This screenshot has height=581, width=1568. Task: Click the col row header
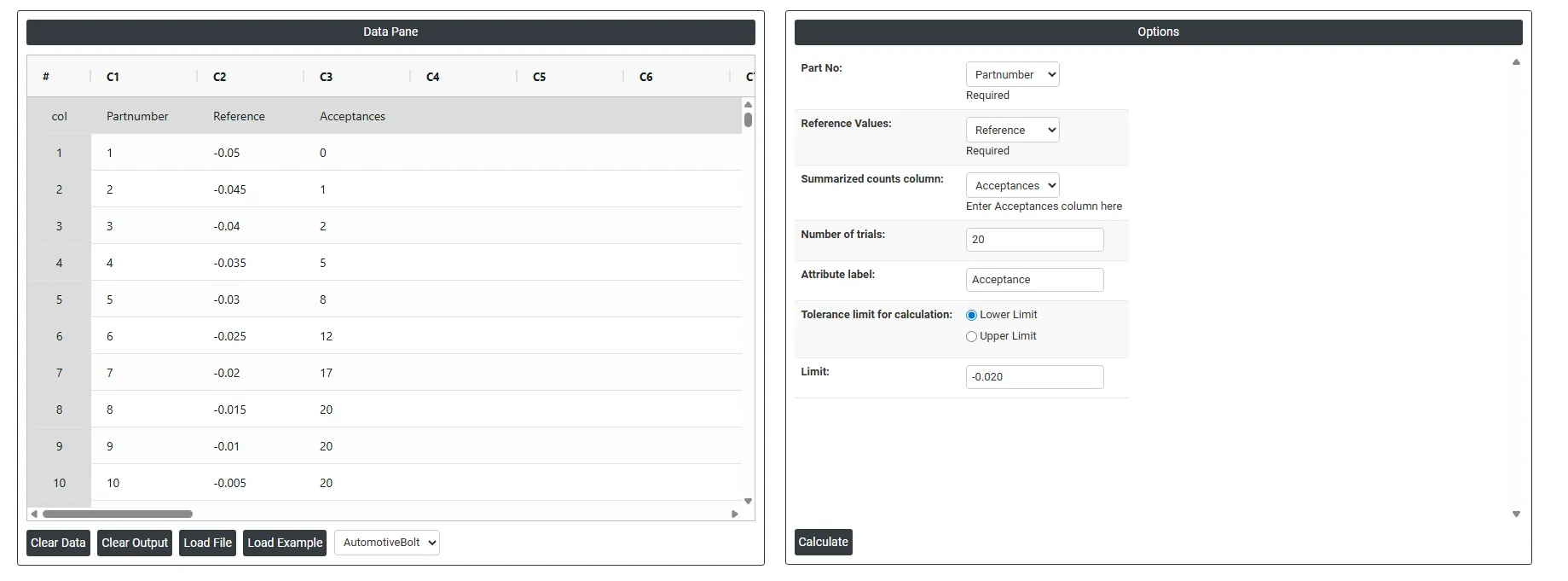coord(59,116)
